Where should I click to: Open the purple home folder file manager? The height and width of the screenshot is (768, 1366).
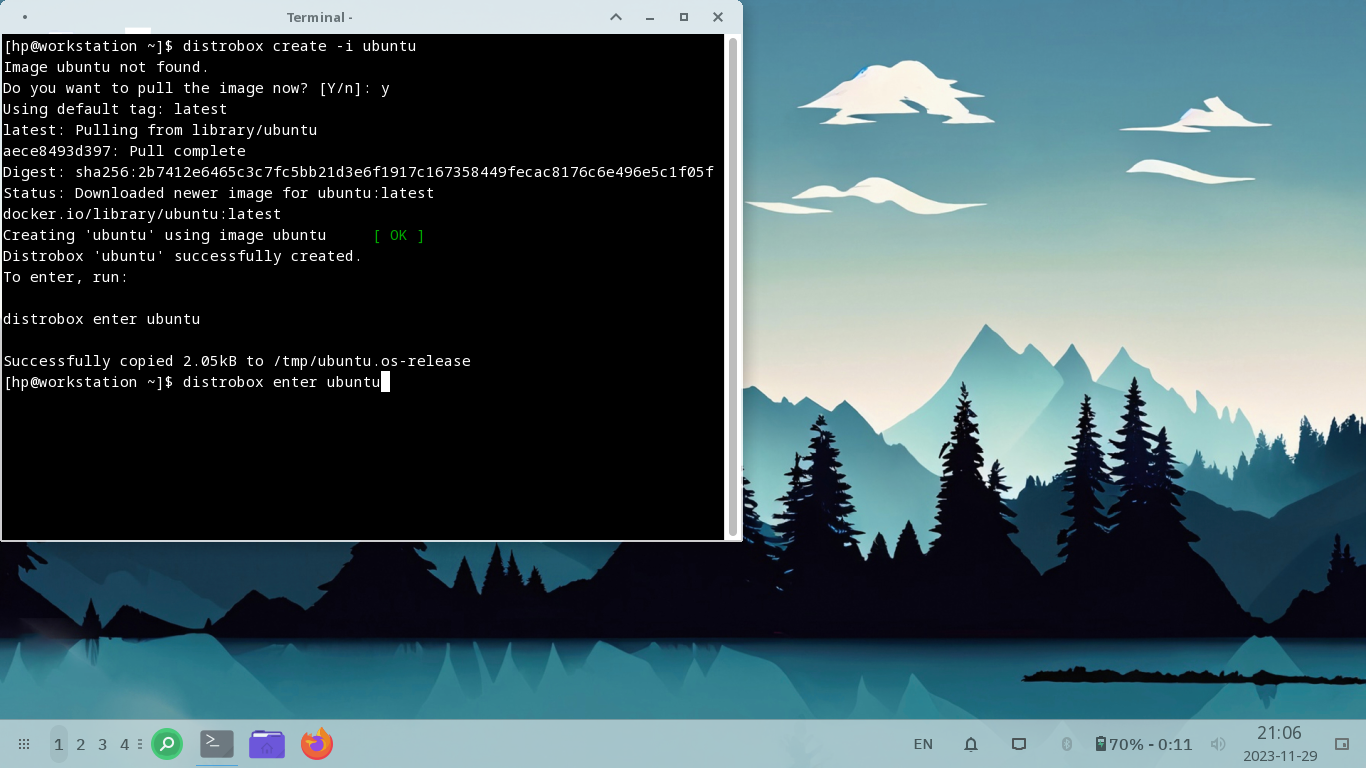pos(267,744)
